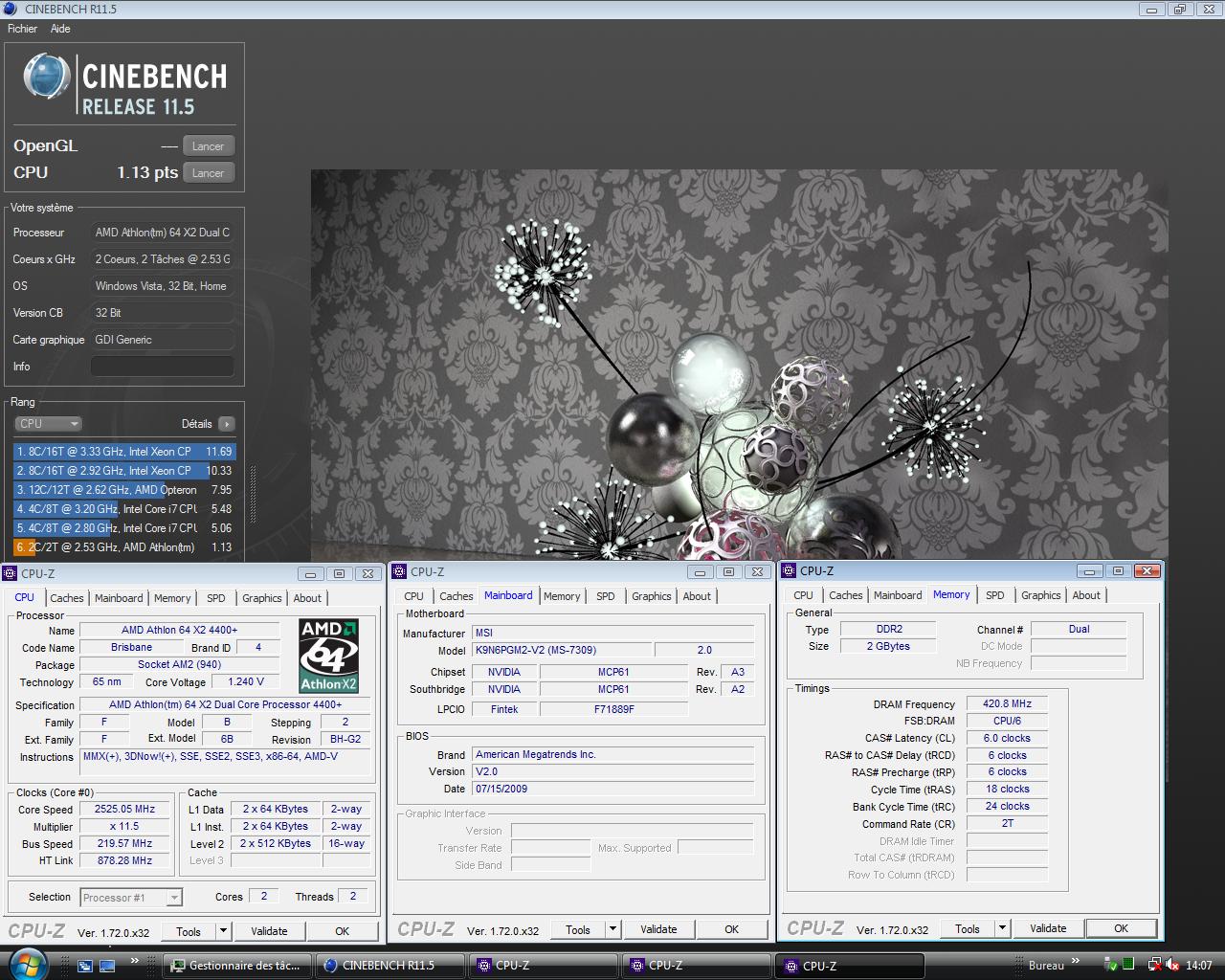This screenshot has width=1225, height=980.
Task: Click the system clock showing 14:07
Action: coord(1198,966)
